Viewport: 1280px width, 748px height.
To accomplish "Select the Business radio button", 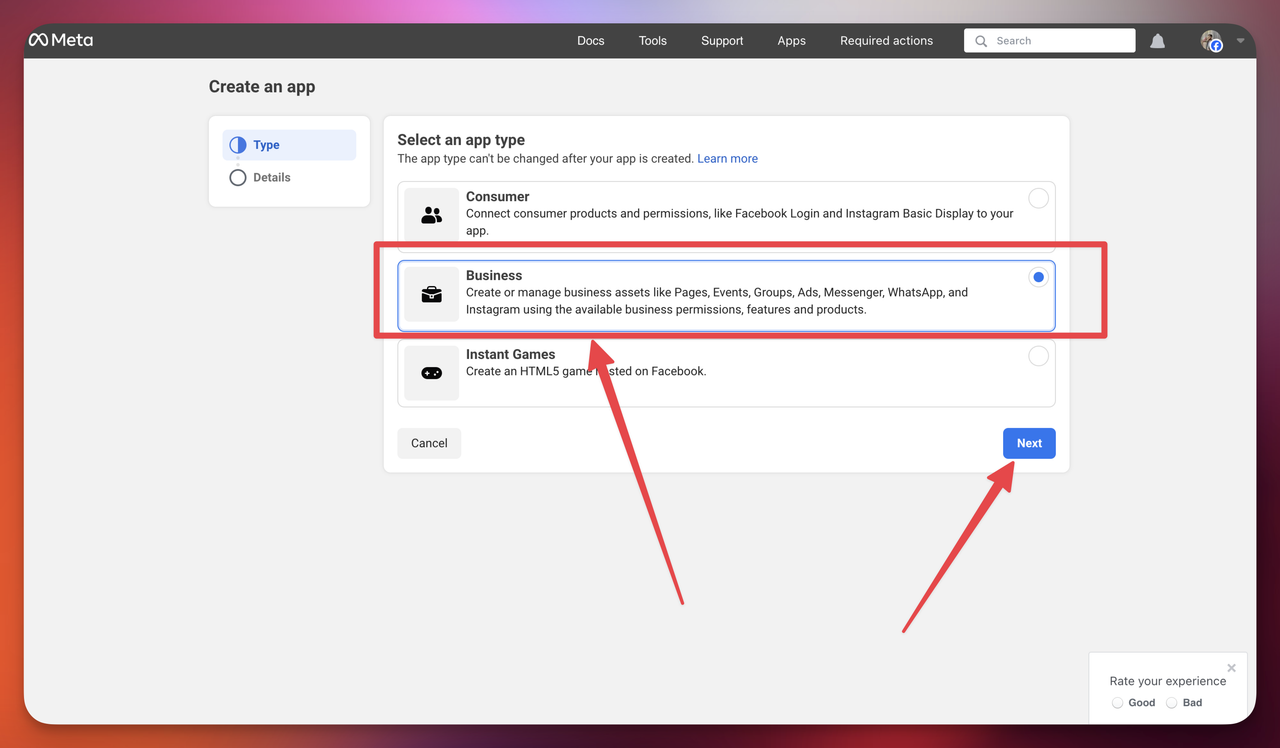I will click(1039, 277).
